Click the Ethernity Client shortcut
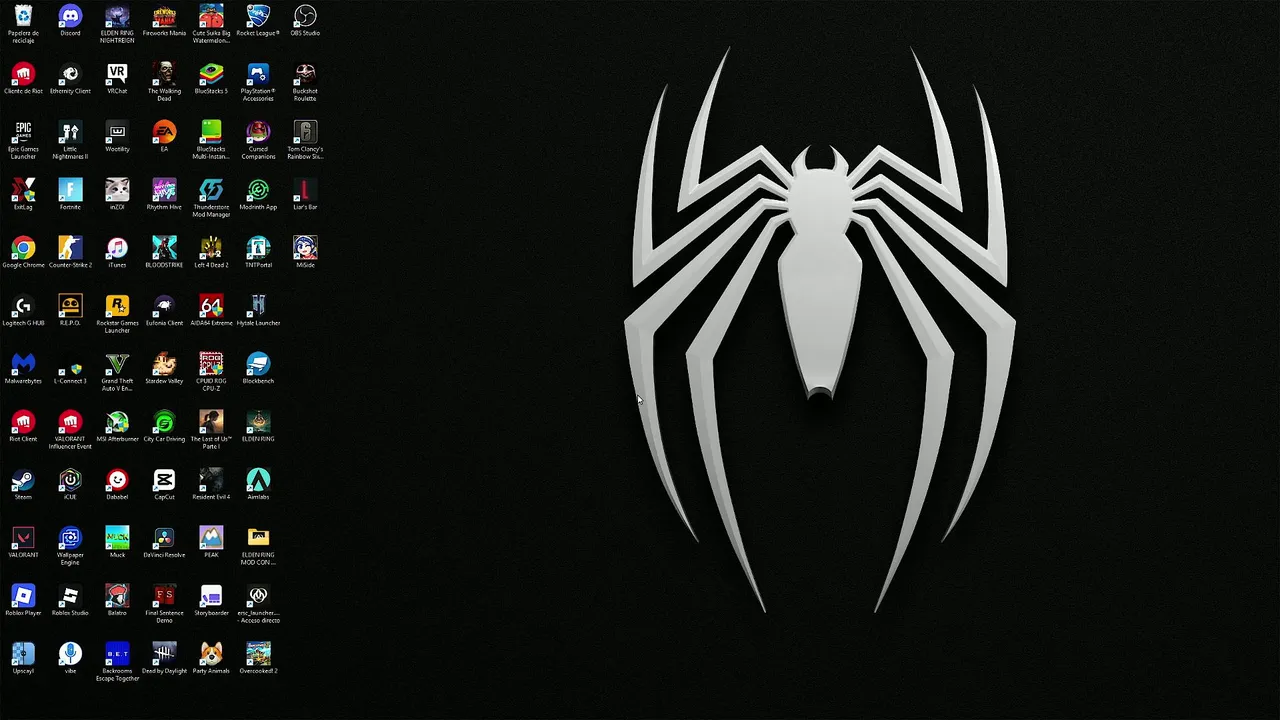 70,75
